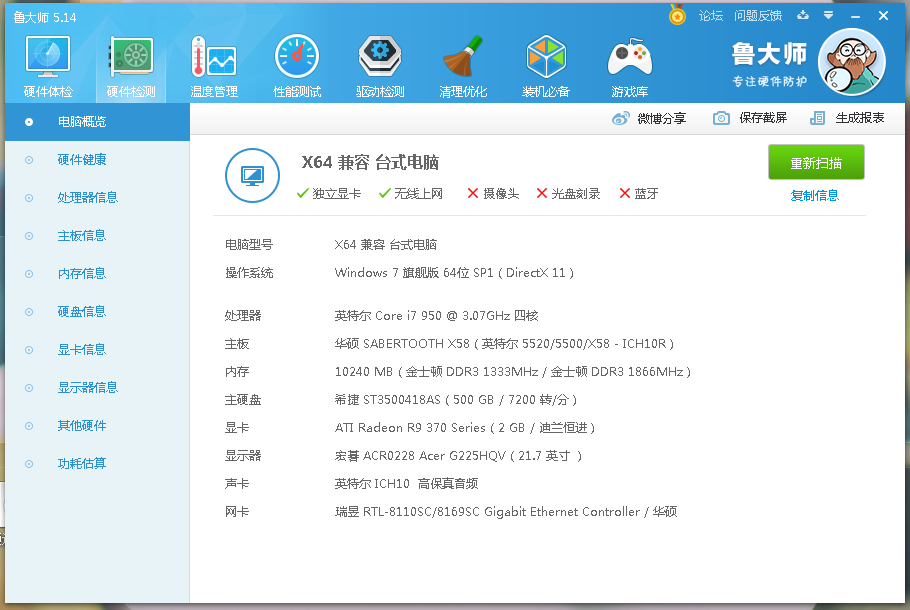Select 电脑概览 in sidebar
The height and width of the screenshot is (610, 910).
[98, 122]
